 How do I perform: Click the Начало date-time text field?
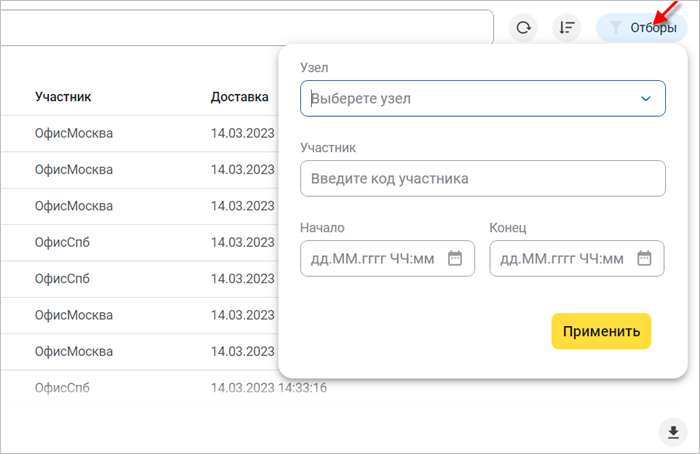pyautogui.click(x=372, y=258)
